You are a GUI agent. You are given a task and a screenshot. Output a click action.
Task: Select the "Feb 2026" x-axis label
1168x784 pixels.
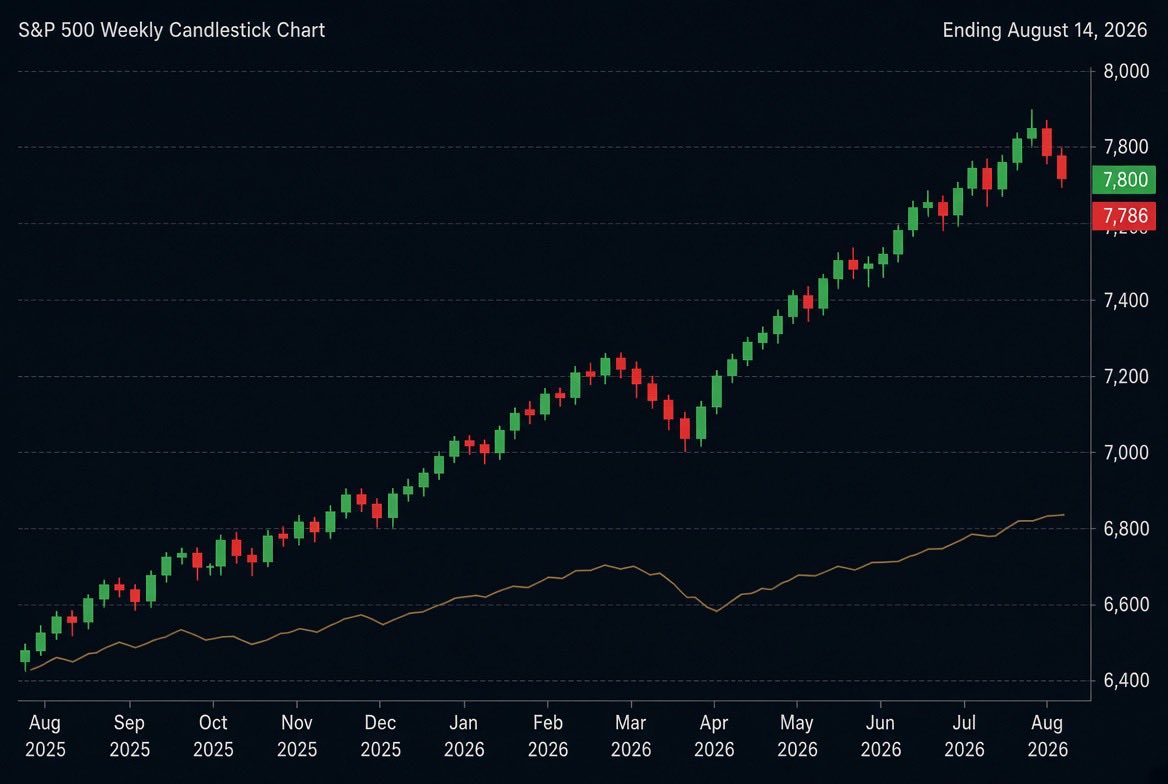(x=548, y=736)
